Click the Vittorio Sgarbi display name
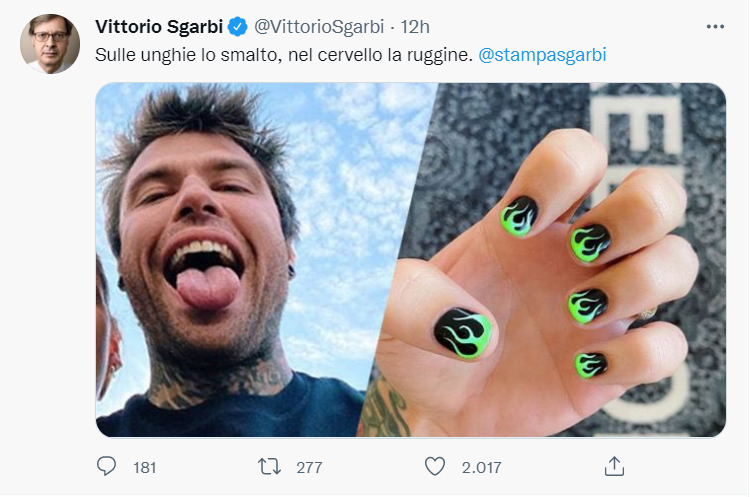Screen dimensions: 750x497 click(x=157, y=25)
